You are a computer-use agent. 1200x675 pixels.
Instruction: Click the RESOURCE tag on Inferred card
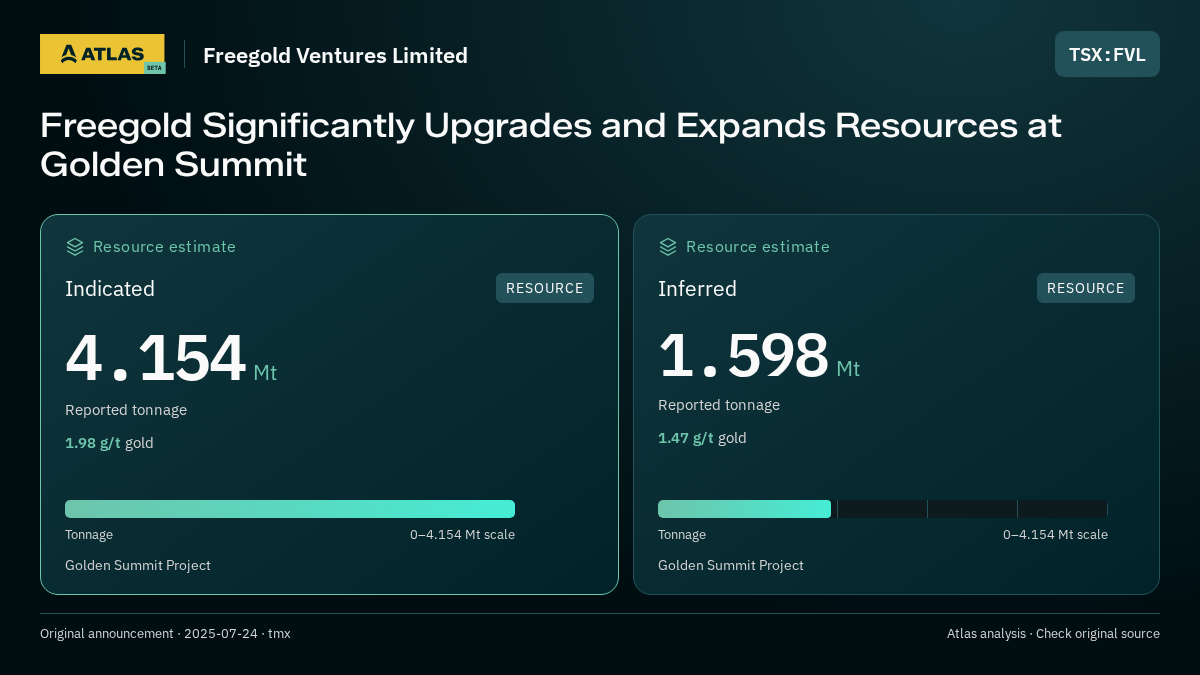[x=1086, y=288]
